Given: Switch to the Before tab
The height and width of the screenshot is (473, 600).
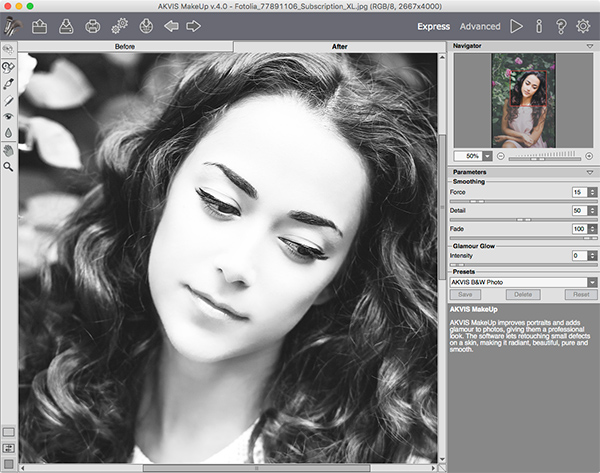Looking at the screenshot, I should pos(125,47).
